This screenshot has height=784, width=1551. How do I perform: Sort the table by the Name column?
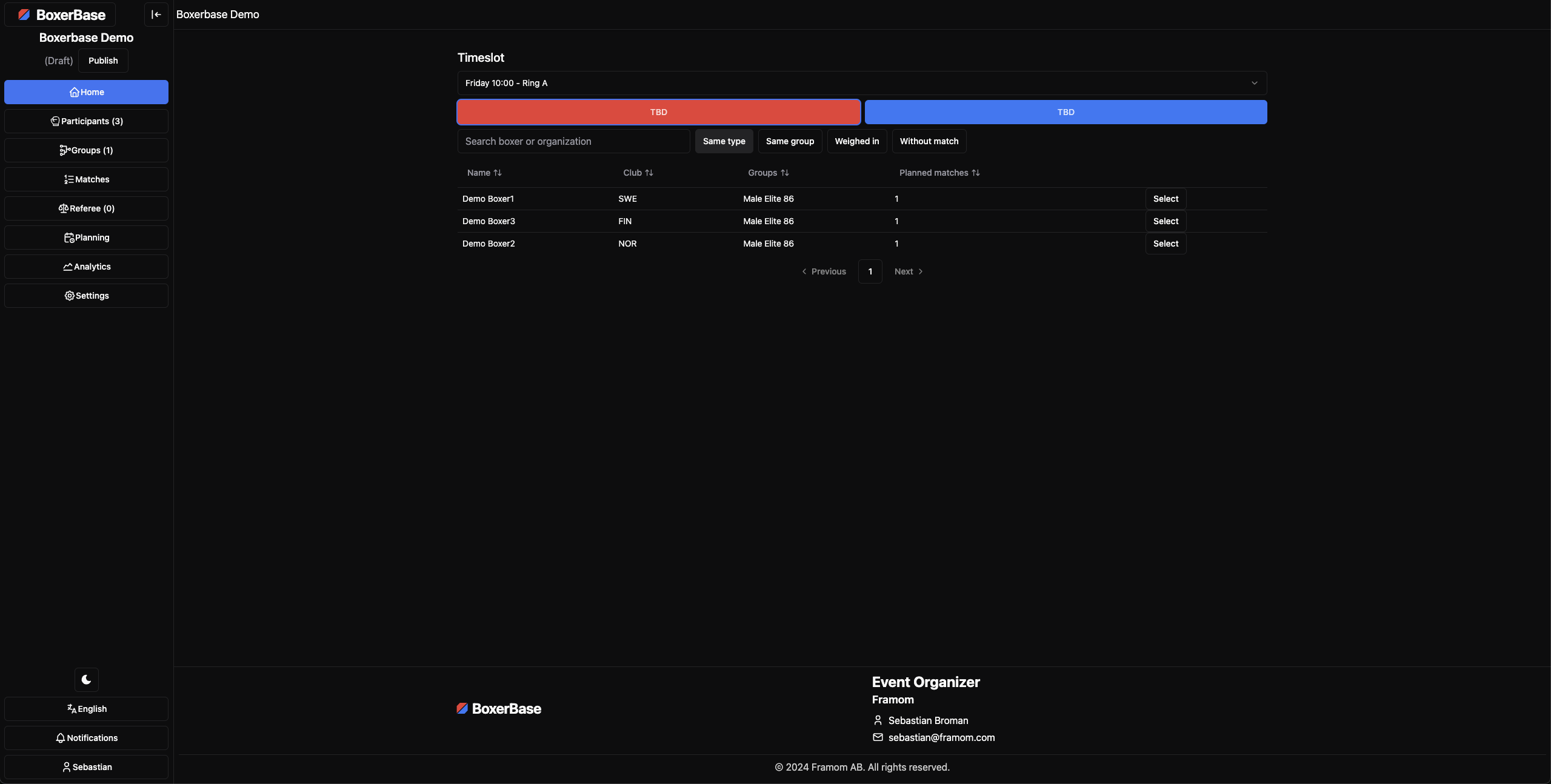coord(484,173)
